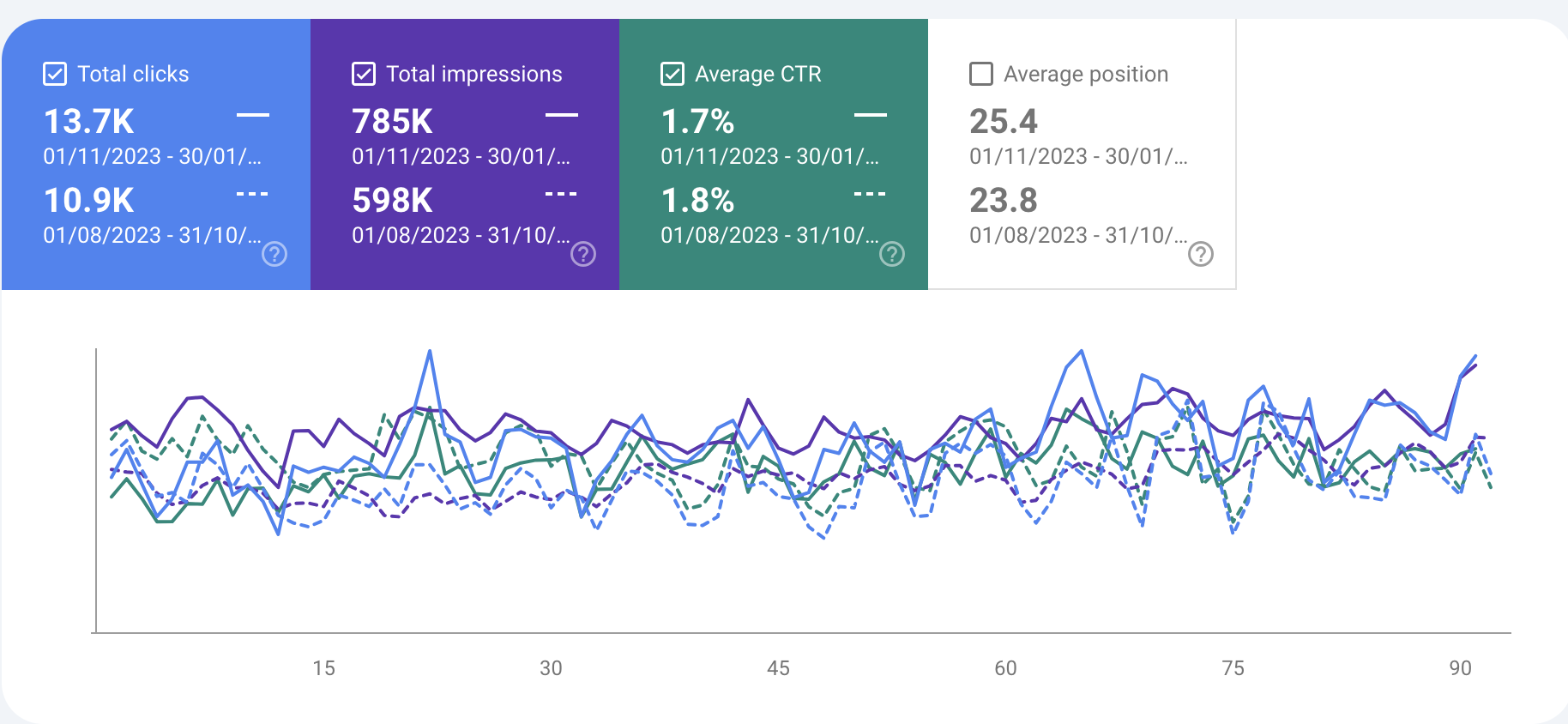This screenshot has width=1568, height=724.
Task: Click the 1.8% previous-period CTR value
Action: [697, 201]
